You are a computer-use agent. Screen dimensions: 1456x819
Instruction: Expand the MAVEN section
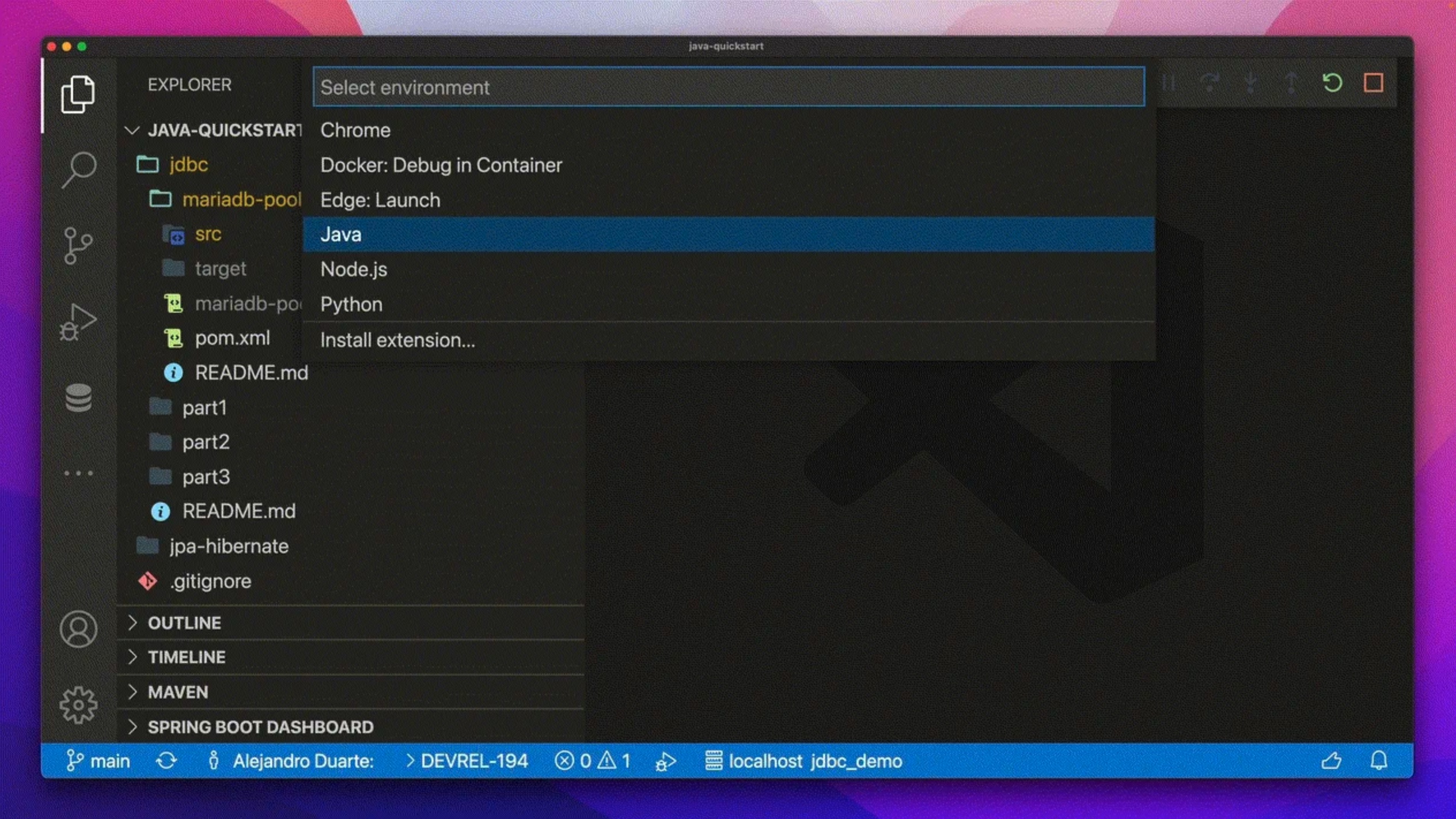(x=178, y=692)
